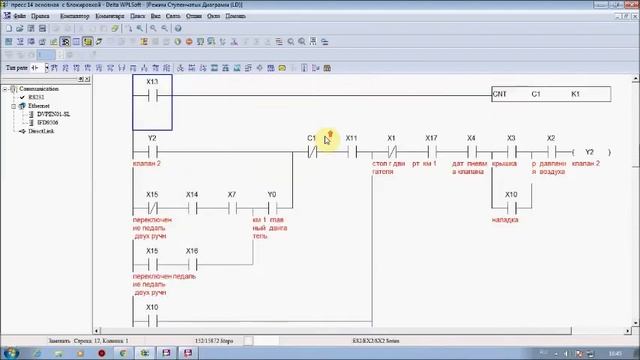
Task: Open the Правка menu
Action: click(x=40, y=16)
